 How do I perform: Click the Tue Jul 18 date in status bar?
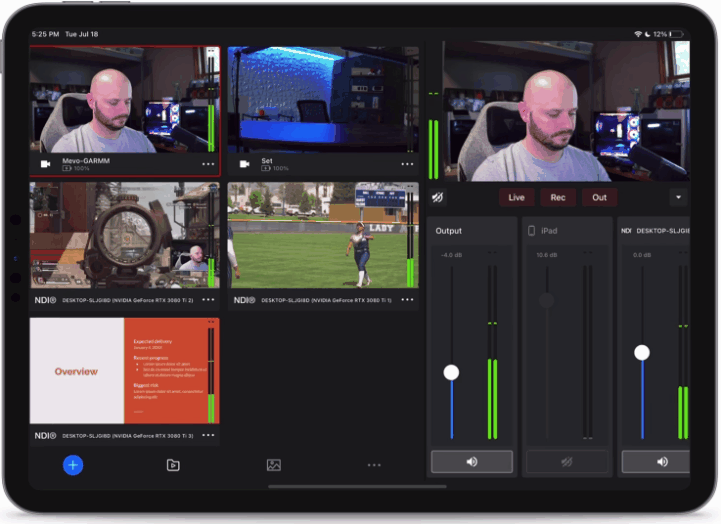coord(81,34)
